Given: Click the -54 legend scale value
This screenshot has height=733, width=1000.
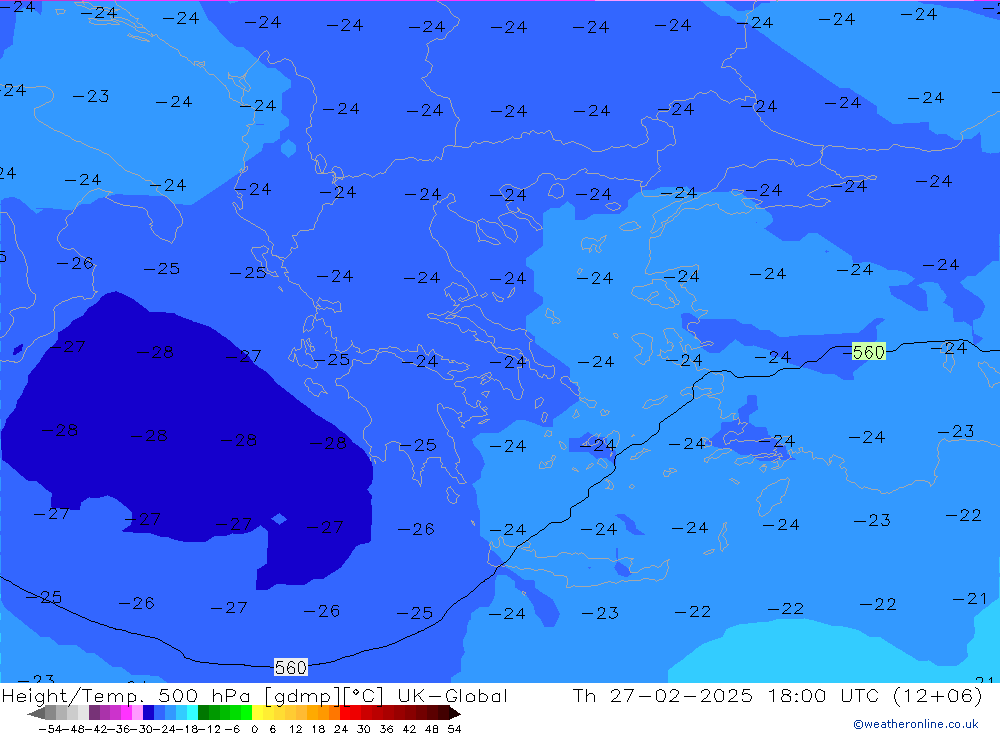Looking at the screenshot, I should pyautogui.click(x=51, y=729).
